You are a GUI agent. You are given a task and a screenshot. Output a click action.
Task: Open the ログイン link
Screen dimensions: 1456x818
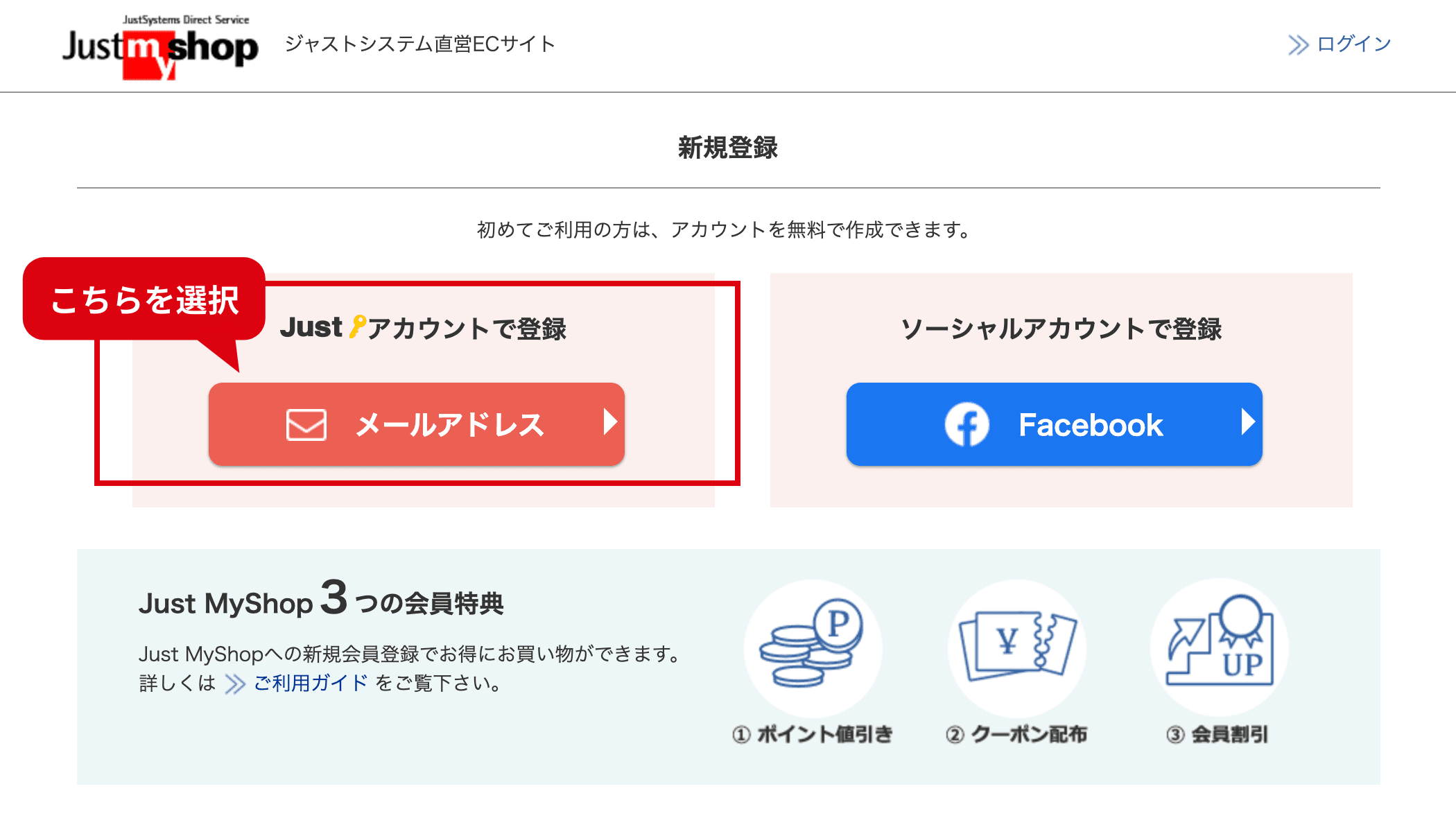[1353, 44]
